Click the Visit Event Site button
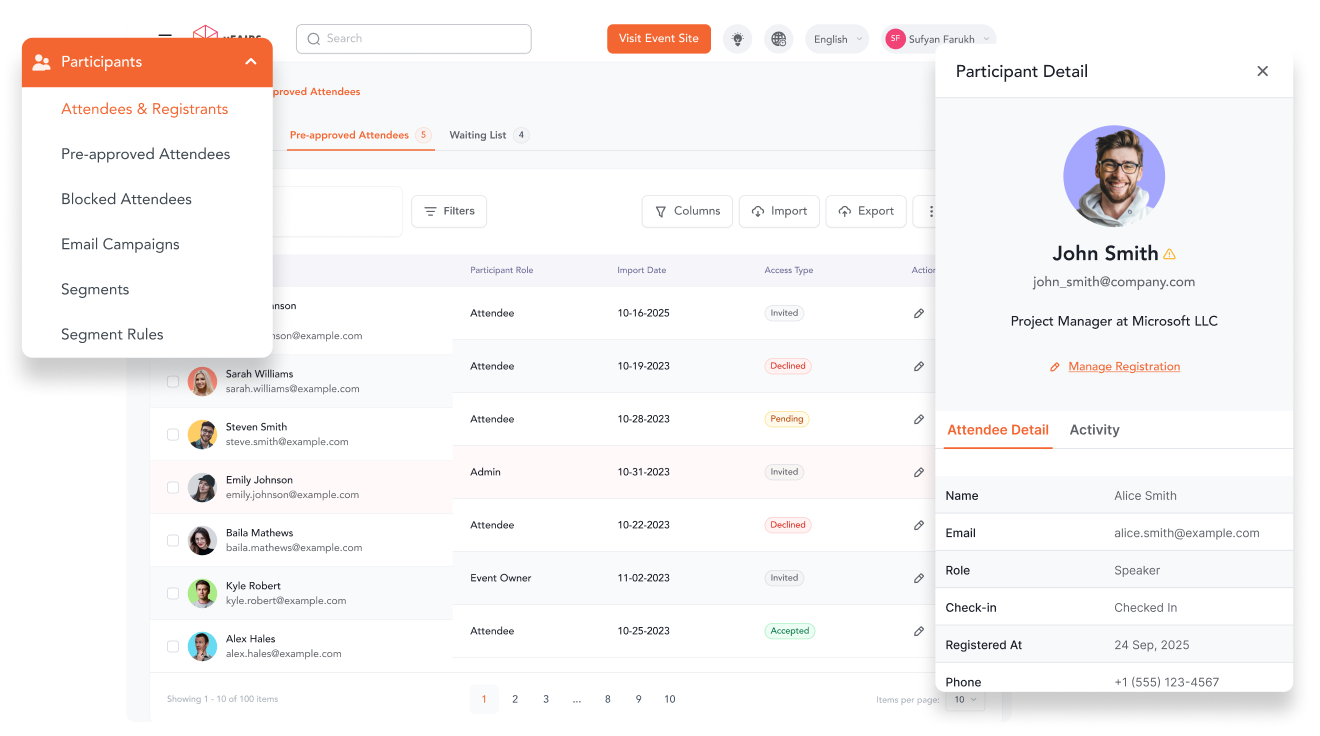Screen dimensions: 1320x736 [659, 39]
